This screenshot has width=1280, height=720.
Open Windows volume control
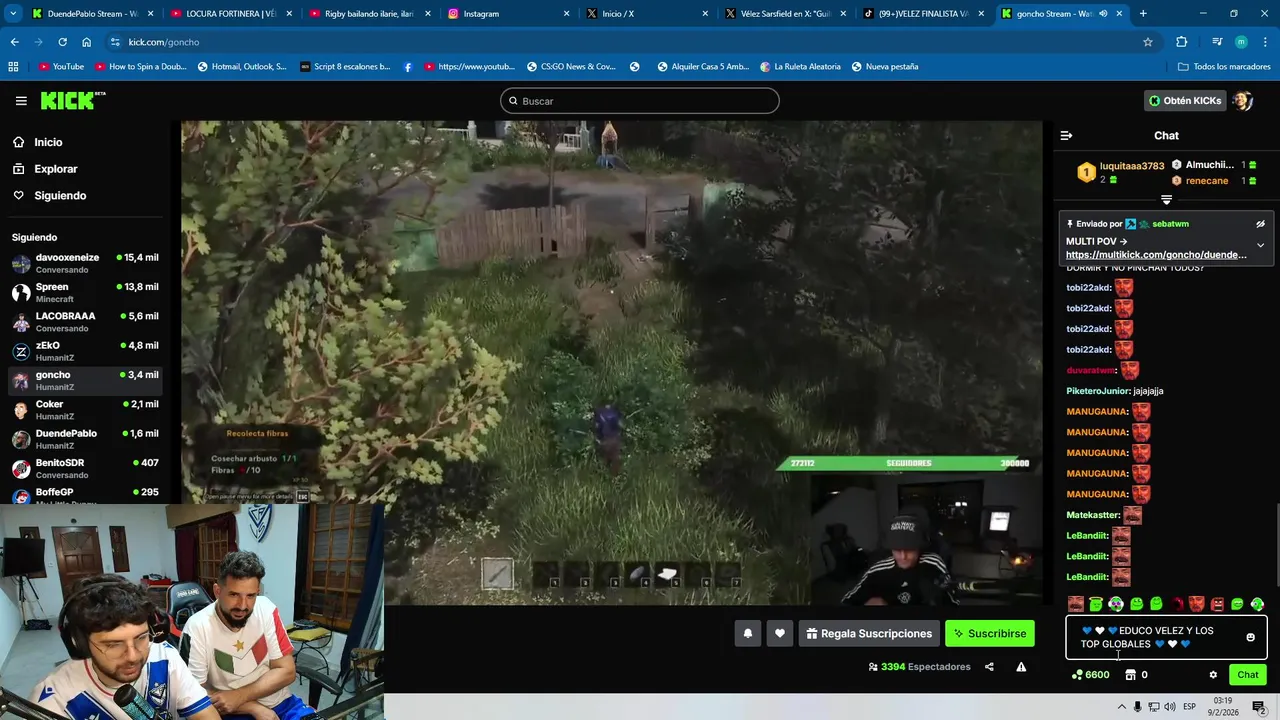1170,707
